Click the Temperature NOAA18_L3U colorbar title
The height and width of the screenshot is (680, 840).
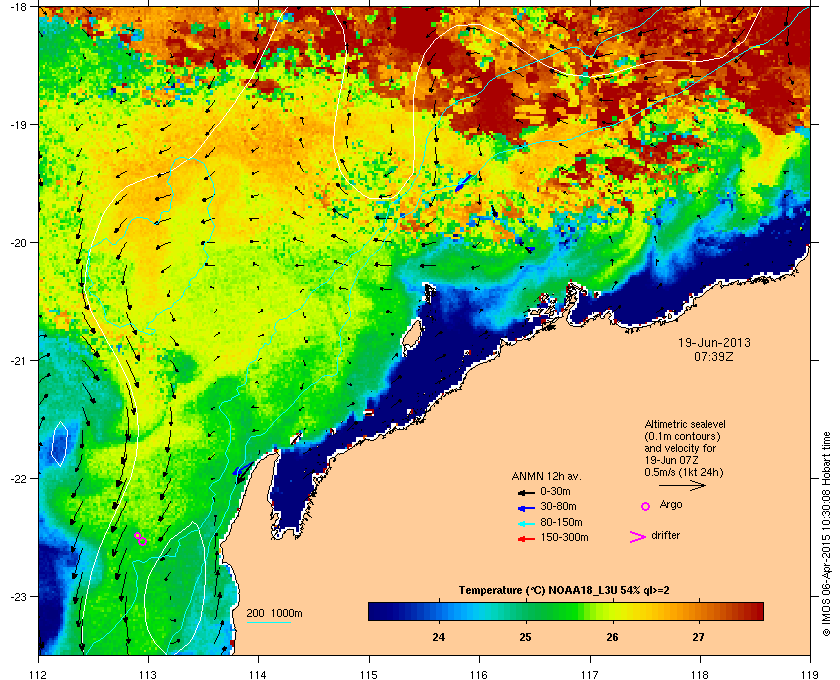tap(564, 591)
